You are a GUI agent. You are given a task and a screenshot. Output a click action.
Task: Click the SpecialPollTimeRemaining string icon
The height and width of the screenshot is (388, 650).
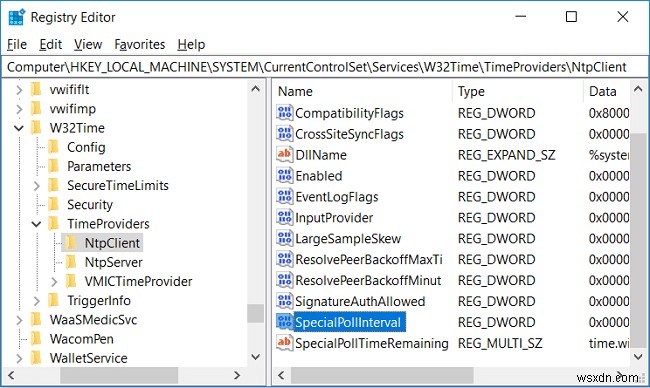click(x=284, y=343)
